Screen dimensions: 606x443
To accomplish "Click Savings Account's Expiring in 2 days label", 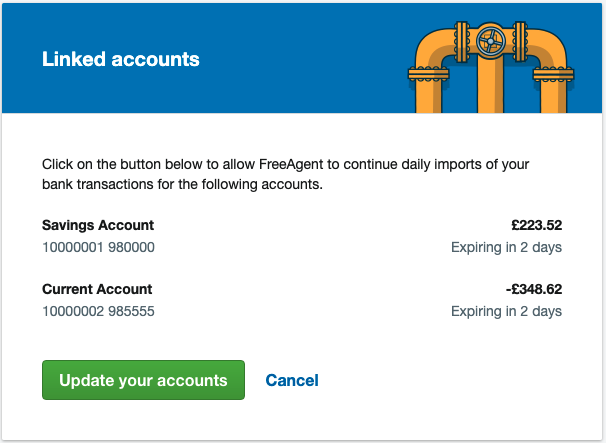I will (506, 247).
